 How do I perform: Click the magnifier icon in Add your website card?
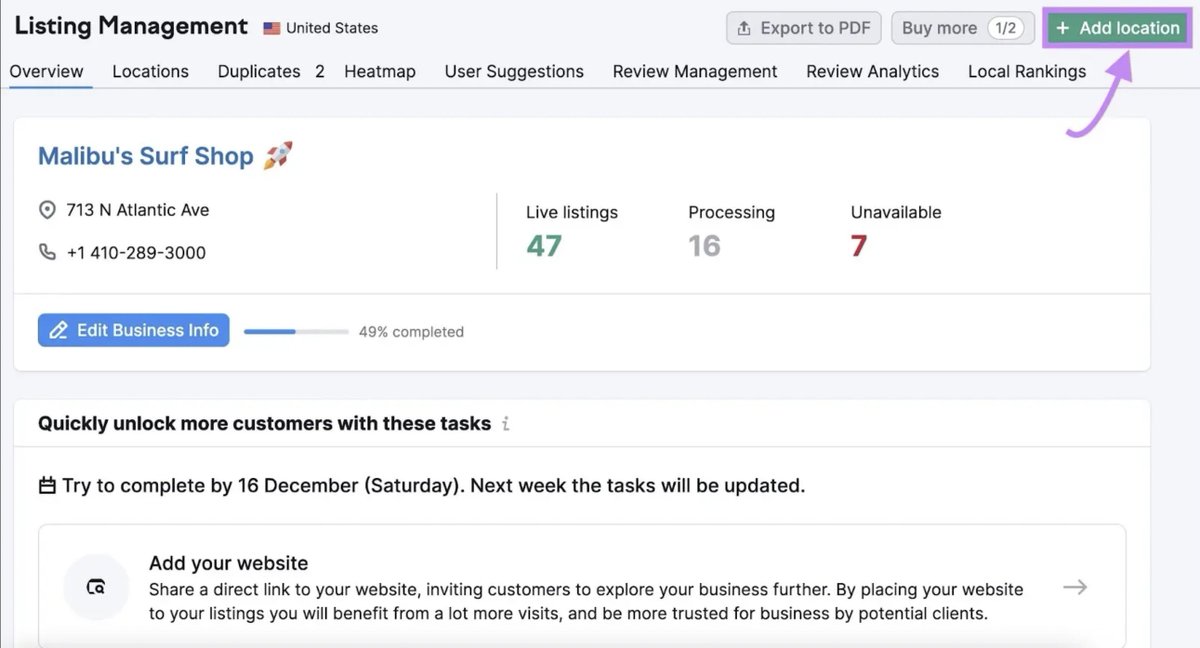[95, 588]
